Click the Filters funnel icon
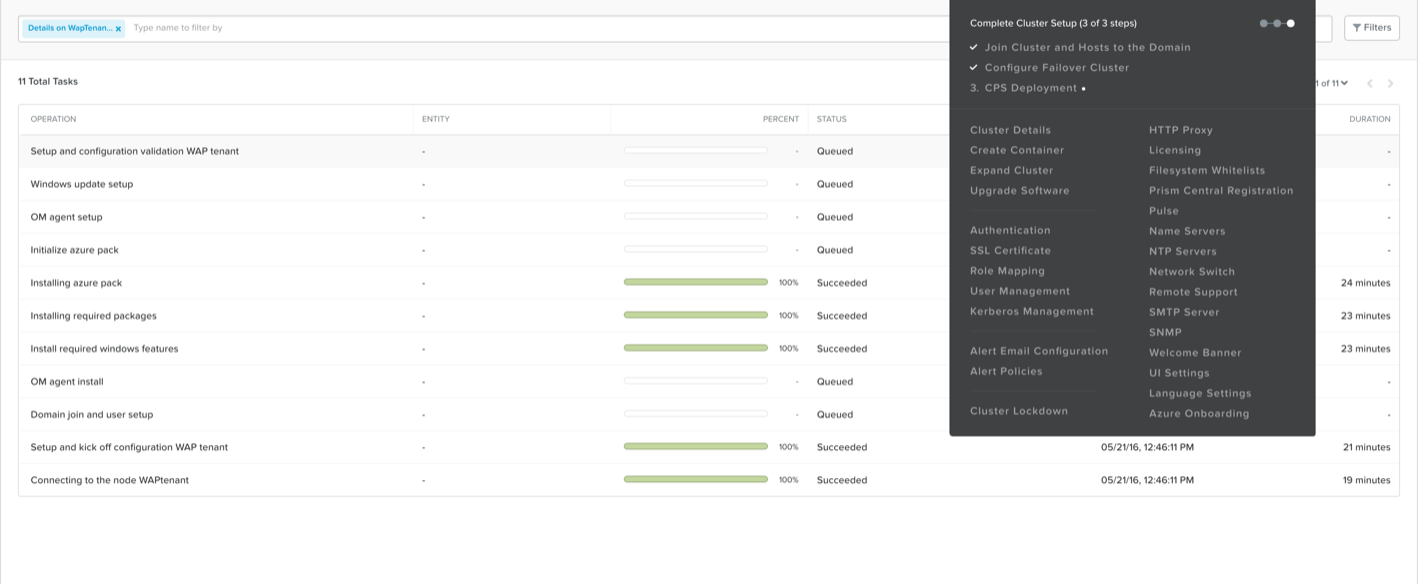 coord(1371,27)
